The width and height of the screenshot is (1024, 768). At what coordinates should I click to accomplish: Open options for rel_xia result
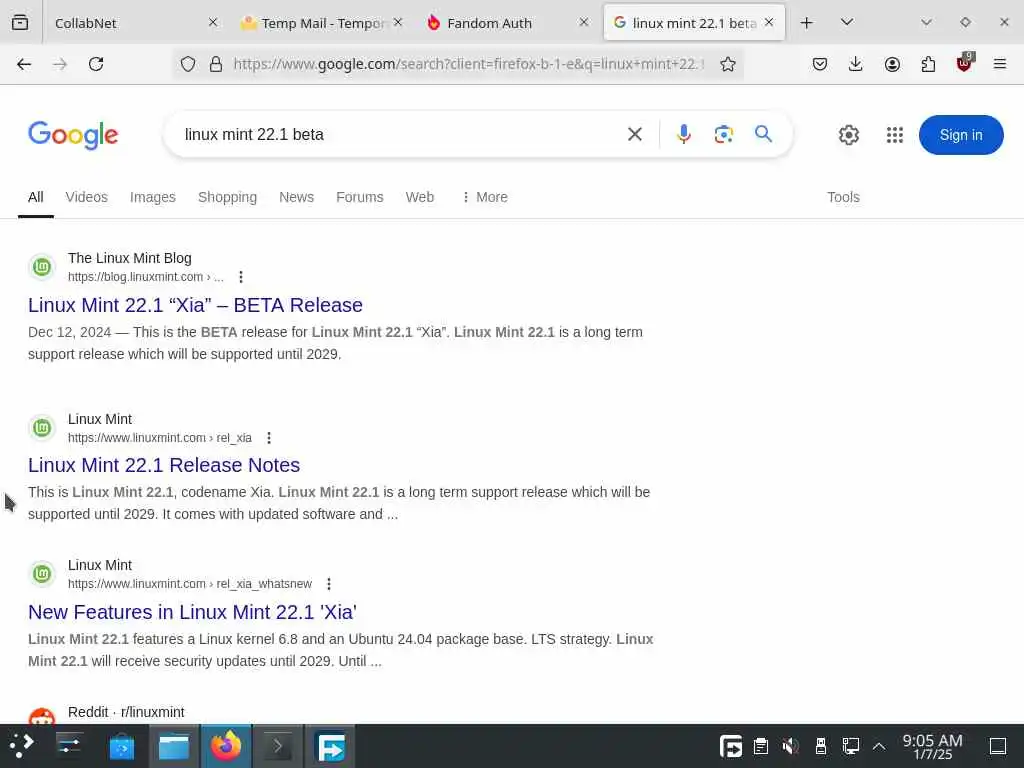click(269, 438)
